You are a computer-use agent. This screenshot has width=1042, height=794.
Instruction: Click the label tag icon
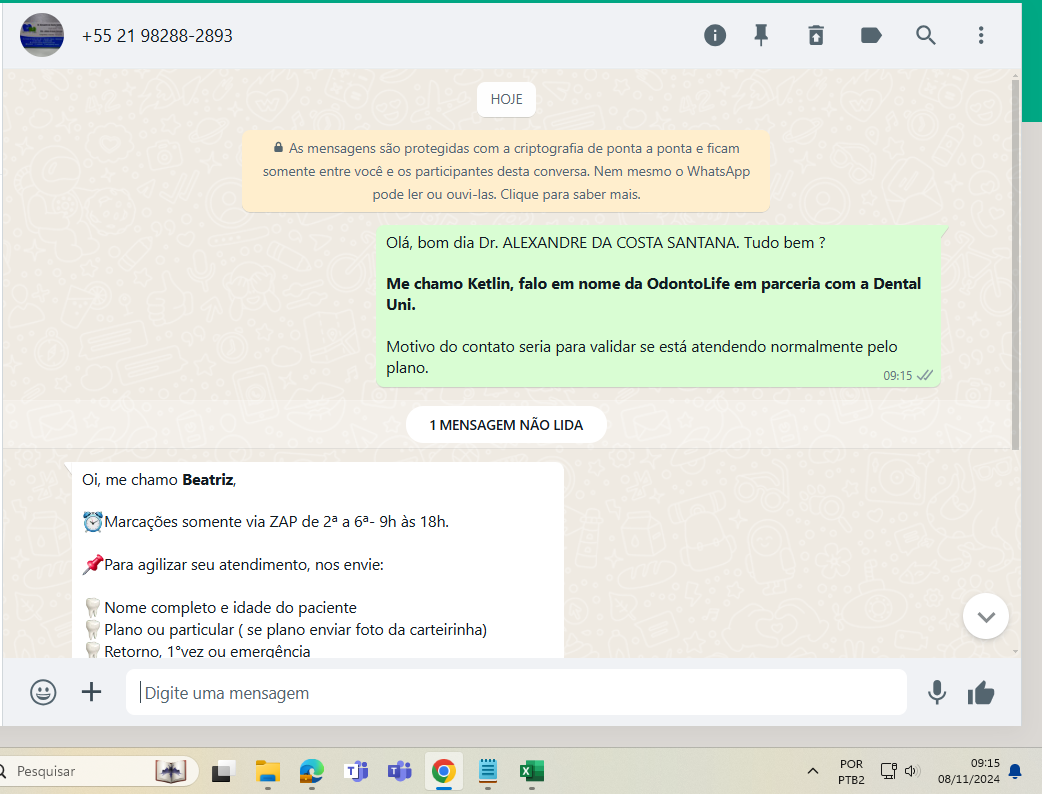click(x=871, y=35)
